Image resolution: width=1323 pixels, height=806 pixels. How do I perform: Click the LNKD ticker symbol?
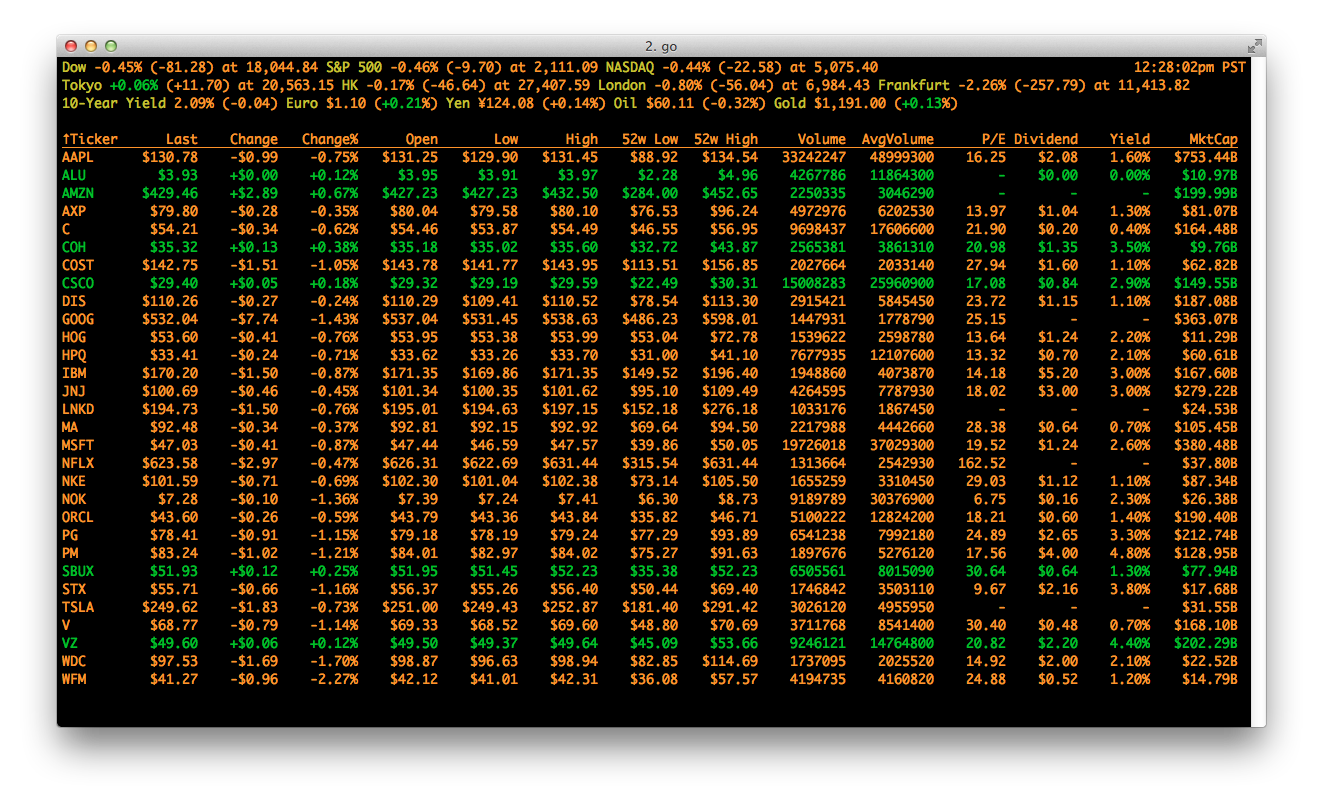[78, 409]
